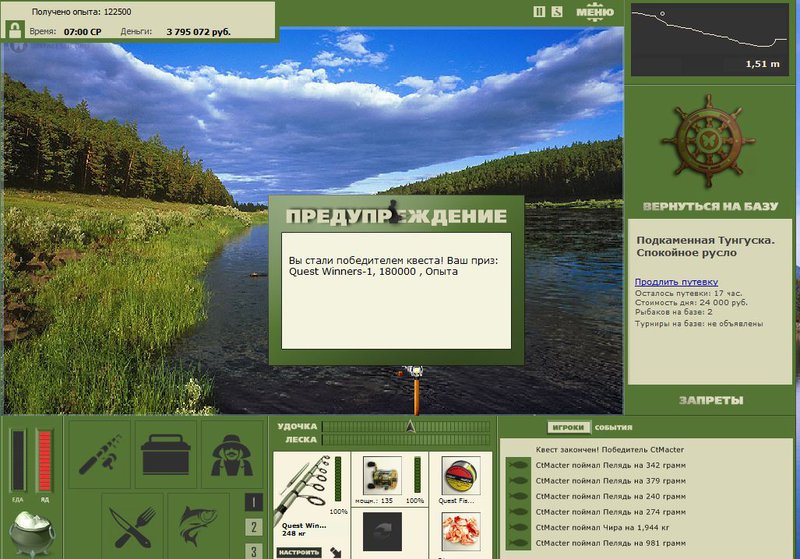Click the groundbait pot icon

click(x=33, y=533)
